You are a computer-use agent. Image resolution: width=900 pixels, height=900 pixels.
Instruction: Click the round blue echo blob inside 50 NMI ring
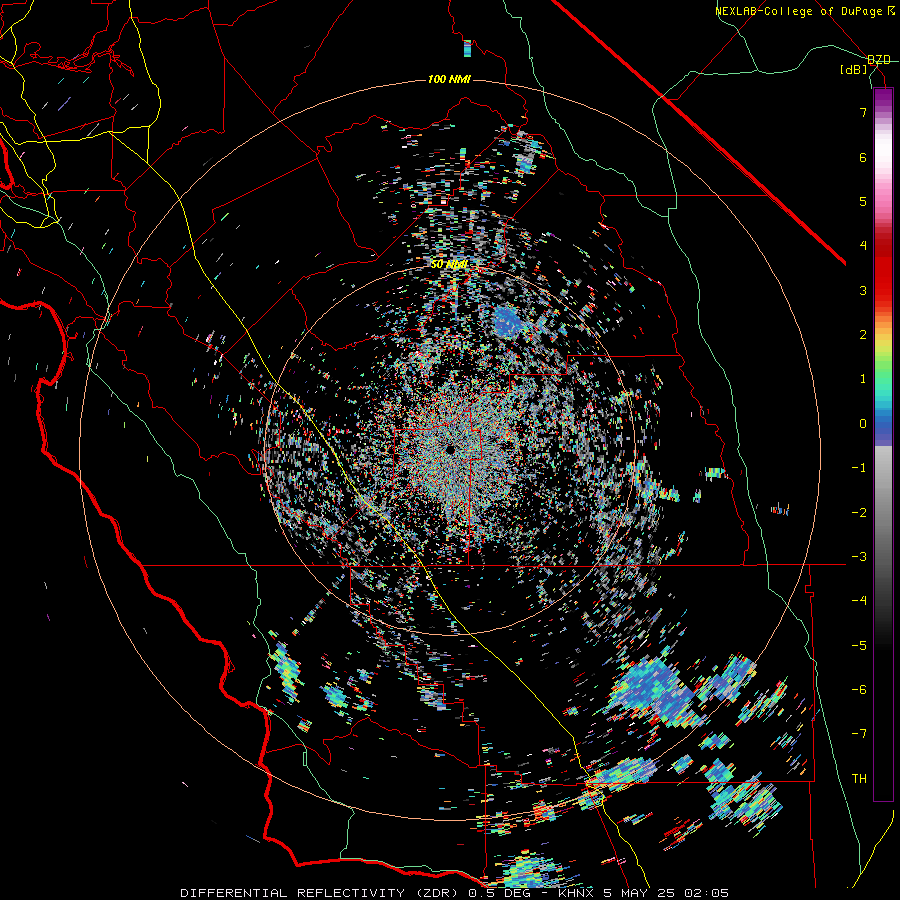[508, 322]
